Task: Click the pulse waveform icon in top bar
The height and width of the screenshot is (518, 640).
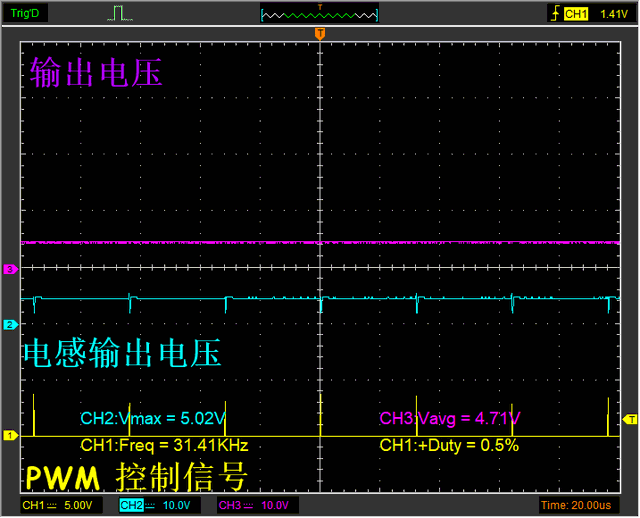Action: (x=119, y=14)
